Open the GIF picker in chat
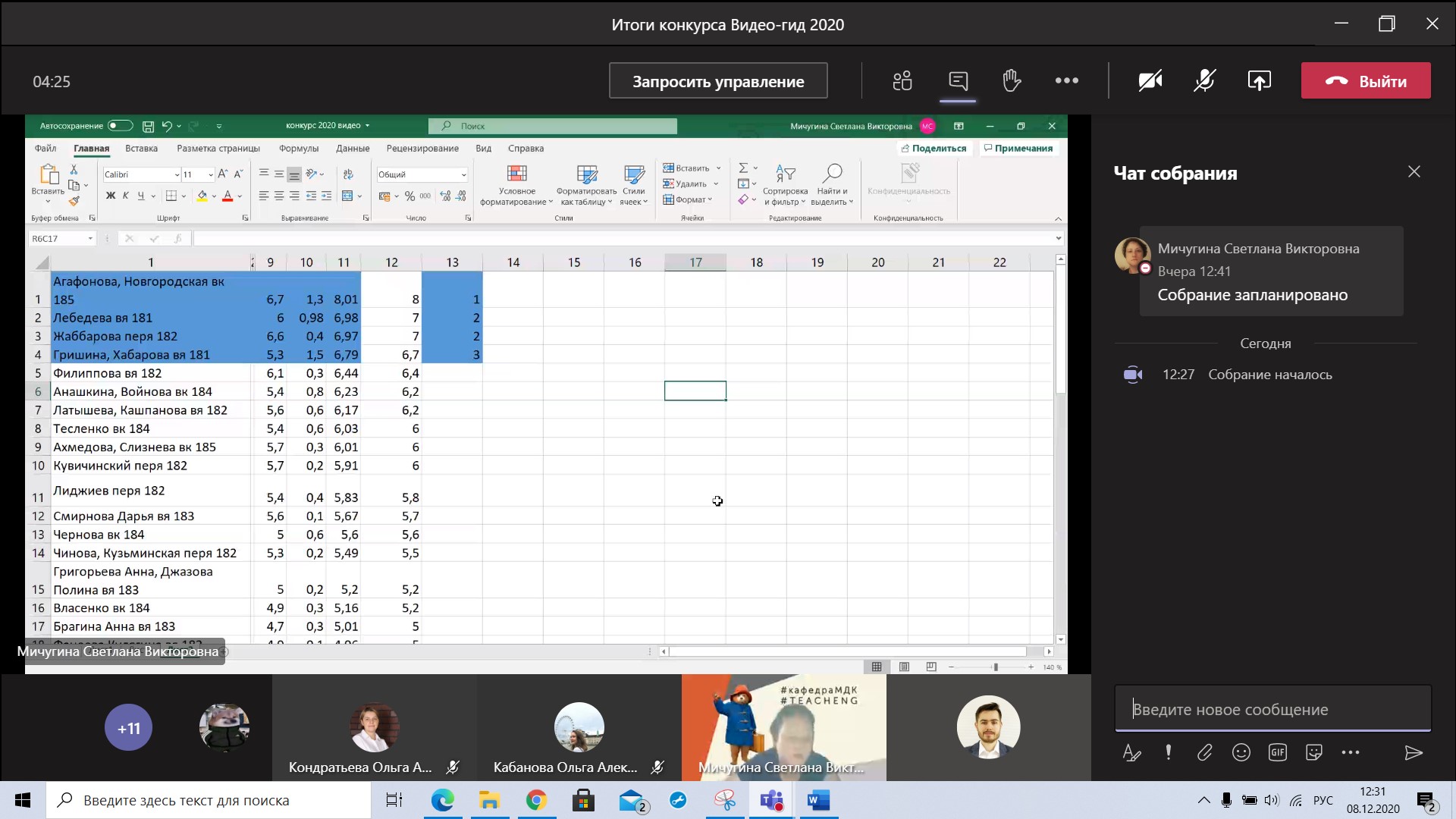The width and height of the screenshot is (1456, 819). click(x=1278, y=752)
